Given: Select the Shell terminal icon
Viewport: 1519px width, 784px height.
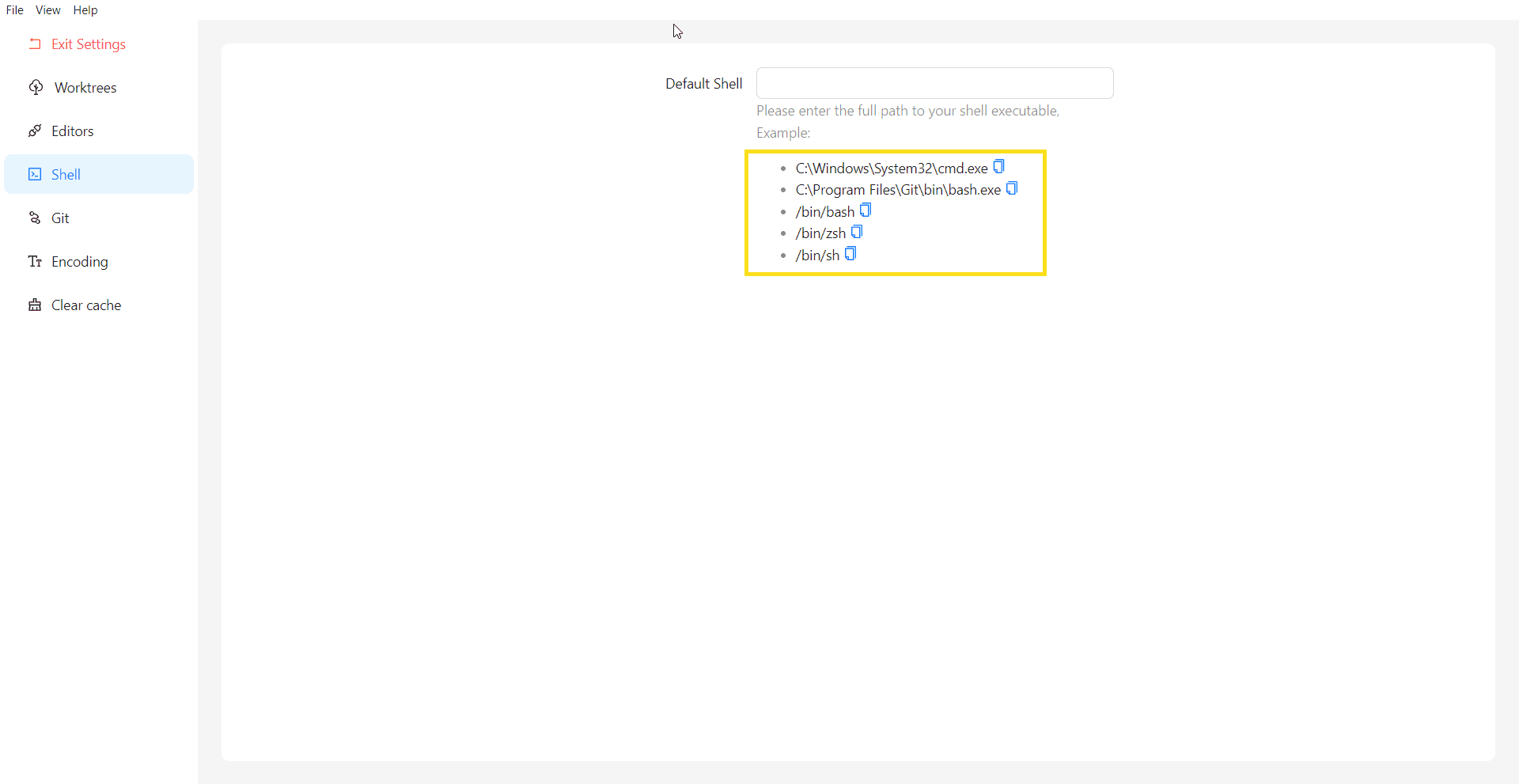Looking at the screenshot, I should tap(36, 174).
